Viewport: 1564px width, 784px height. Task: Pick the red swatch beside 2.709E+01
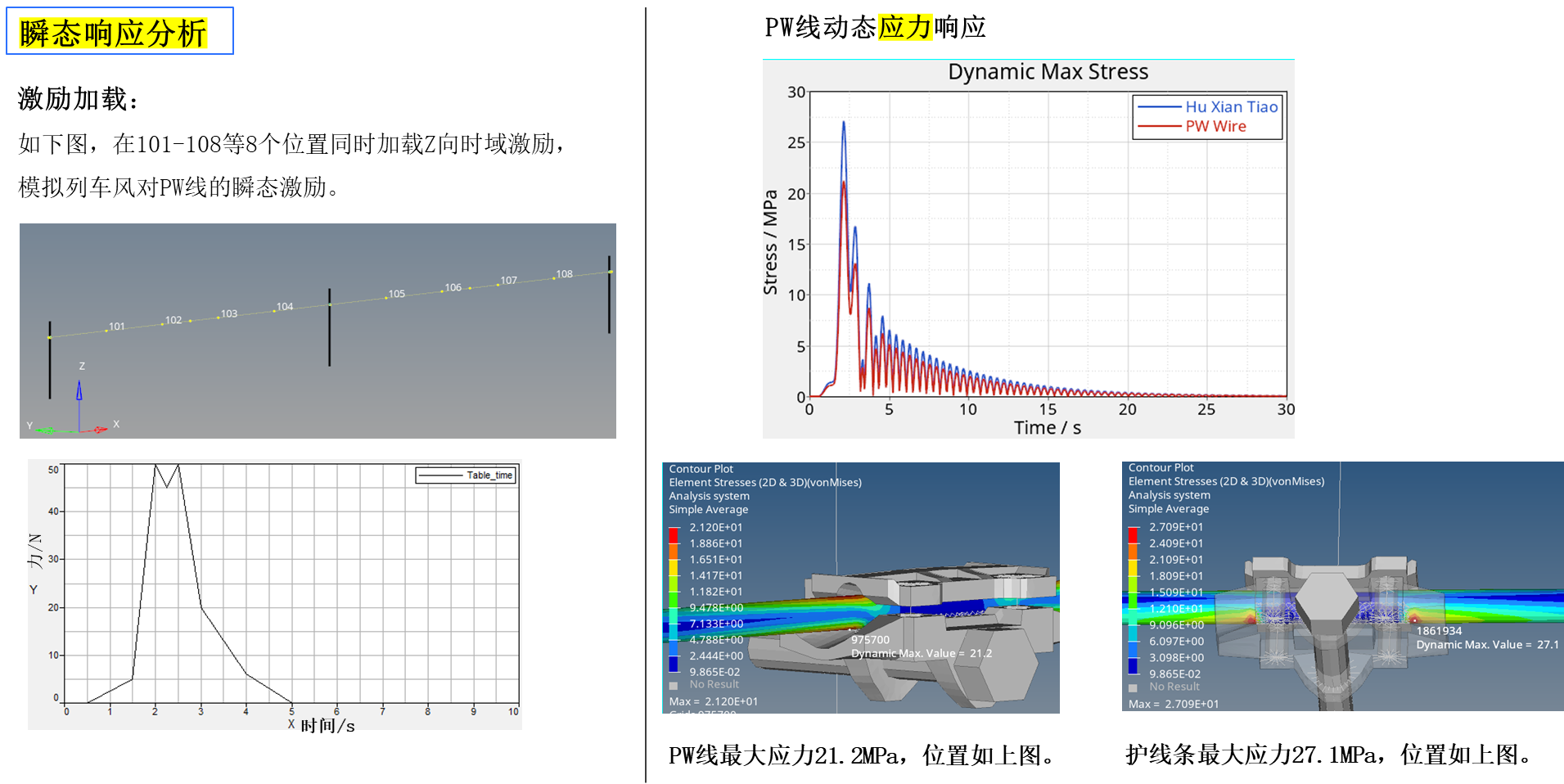pos(1133,534)
